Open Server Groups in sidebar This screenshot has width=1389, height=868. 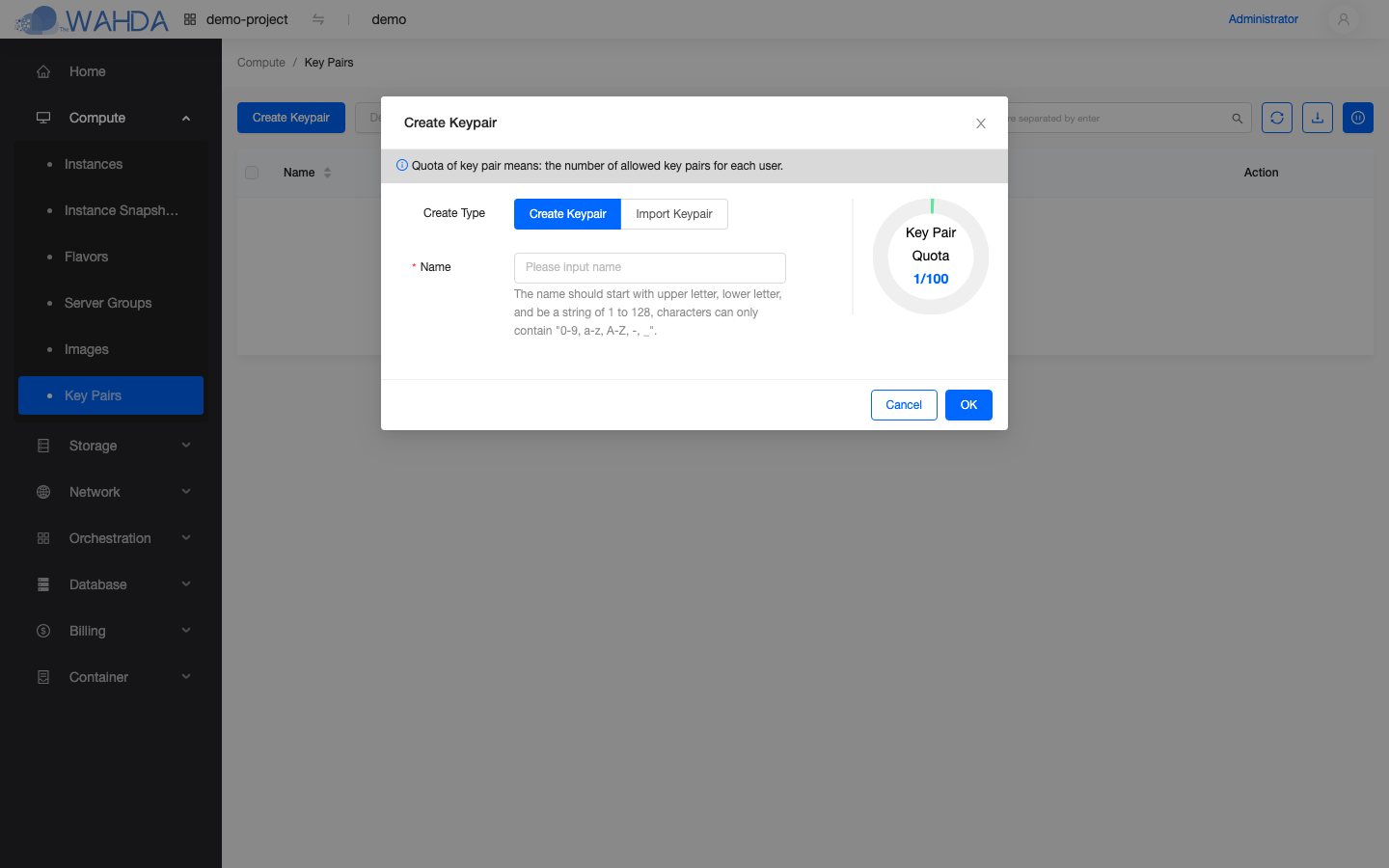pos(111,303)
